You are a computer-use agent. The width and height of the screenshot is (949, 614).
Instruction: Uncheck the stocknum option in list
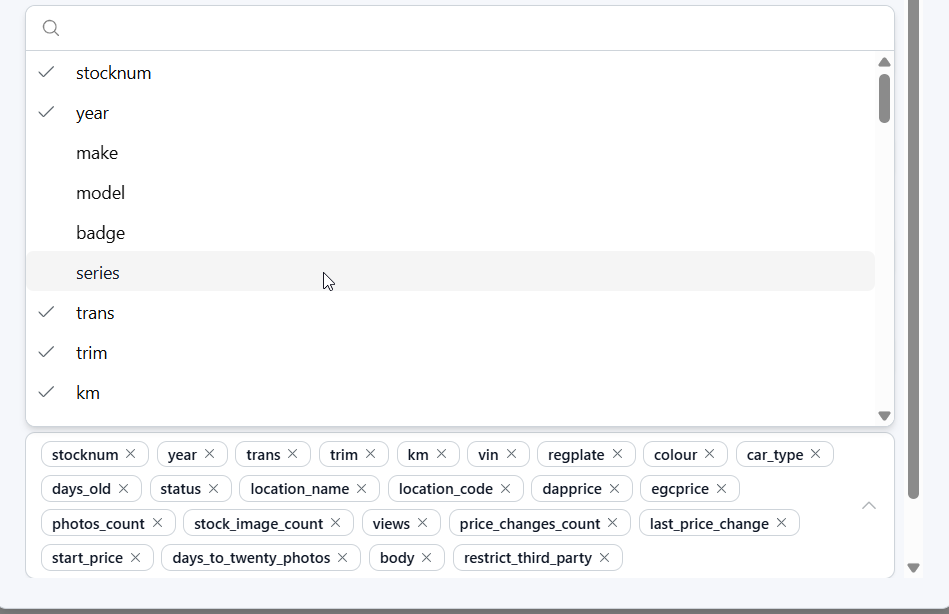[x=113, y=73]
